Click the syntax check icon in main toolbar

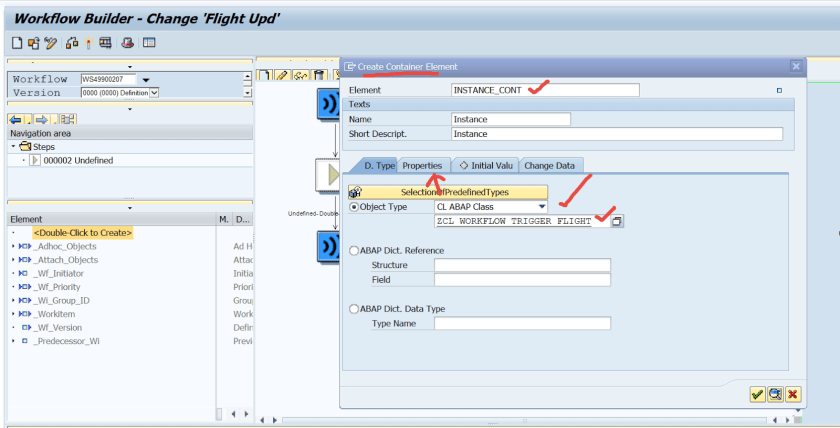click(72, 43)
